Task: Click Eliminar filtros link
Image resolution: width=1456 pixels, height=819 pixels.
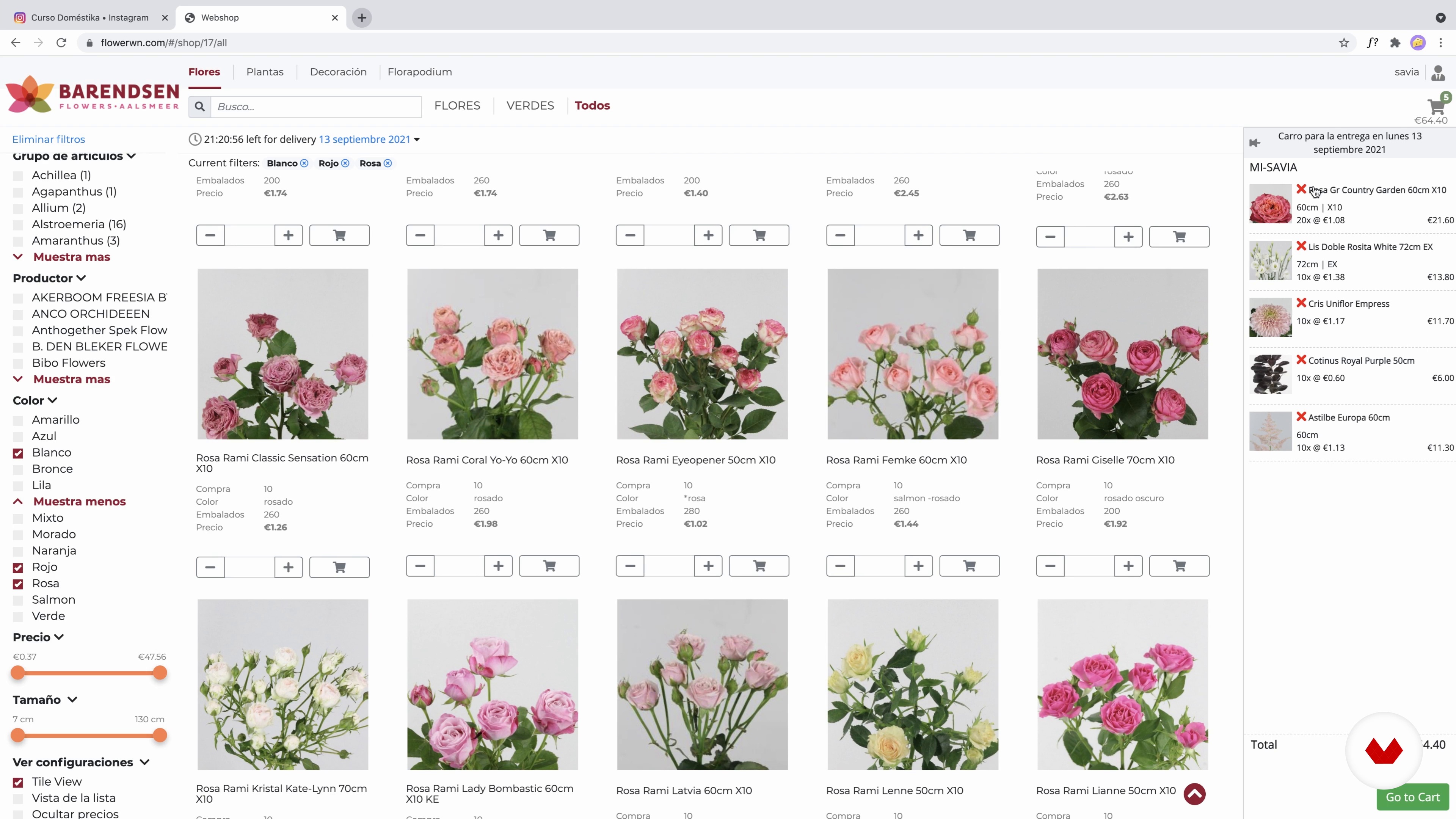Action: tap(49, 139)
